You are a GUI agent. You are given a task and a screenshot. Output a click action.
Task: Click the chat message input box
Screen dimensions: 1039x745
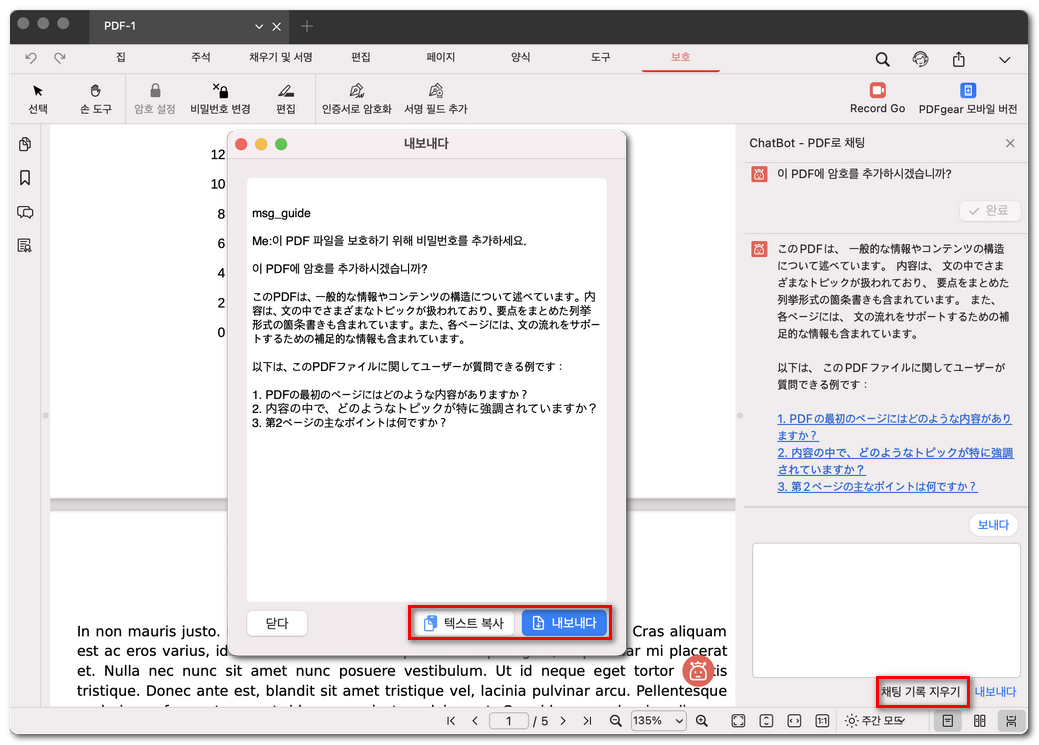(885, 609)
